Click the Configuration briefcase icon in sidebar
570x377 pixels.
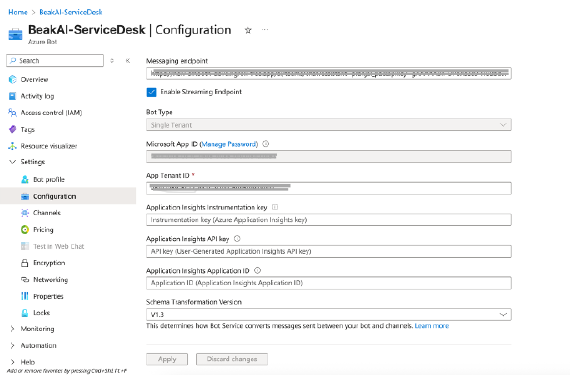coord(25,196)
